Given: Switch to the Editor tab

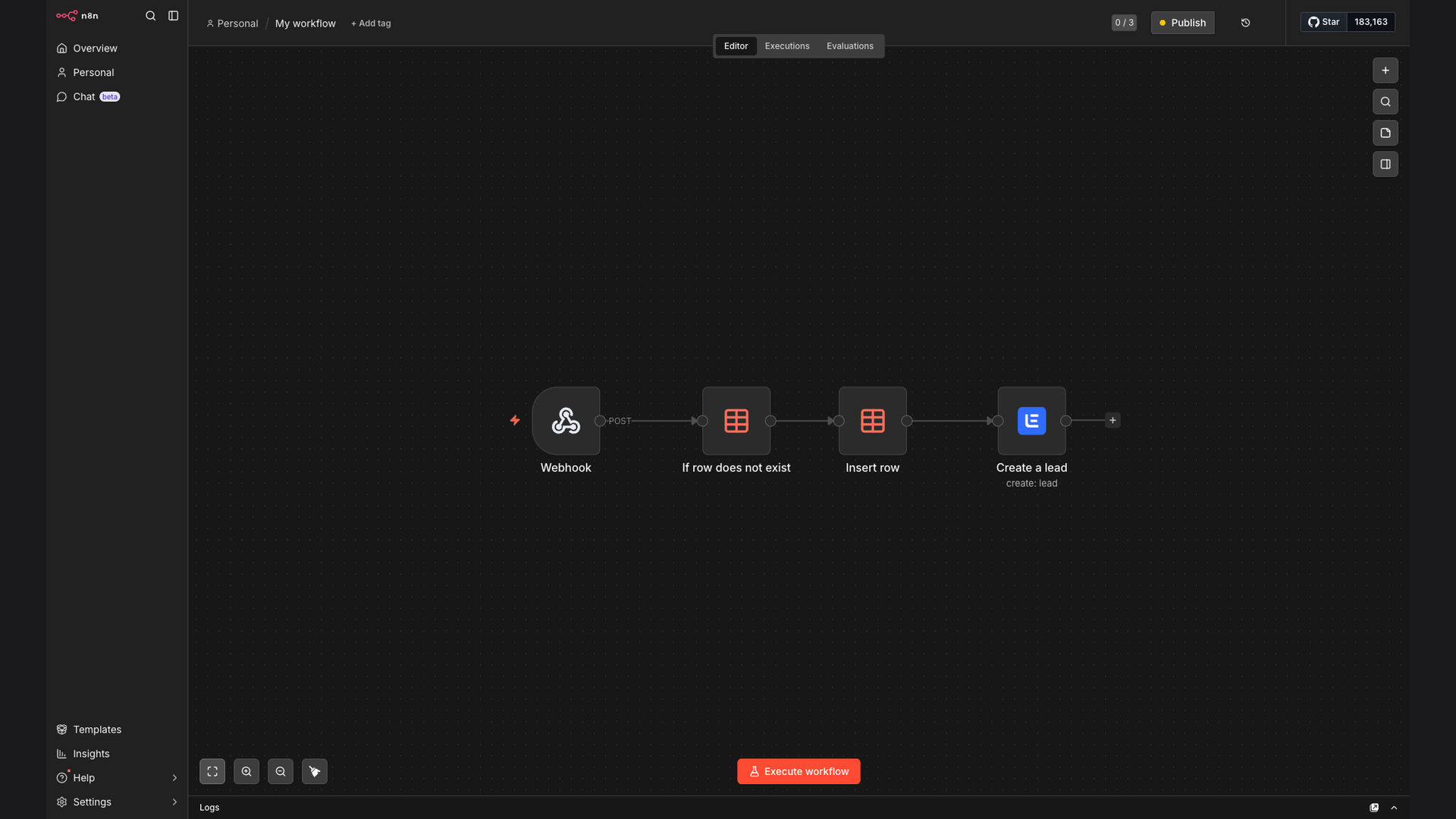Looking at the screenshot, I should pos(736,46).
